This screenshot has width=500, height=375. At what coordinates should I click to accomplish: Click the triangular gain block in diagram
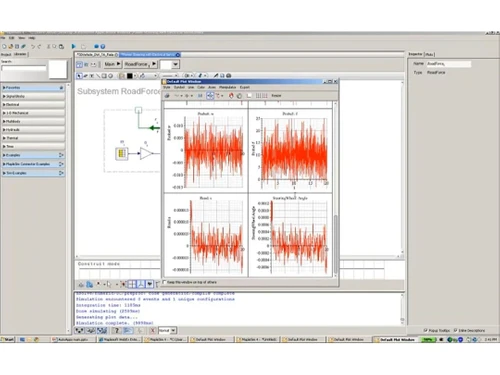tap(146, 153)
